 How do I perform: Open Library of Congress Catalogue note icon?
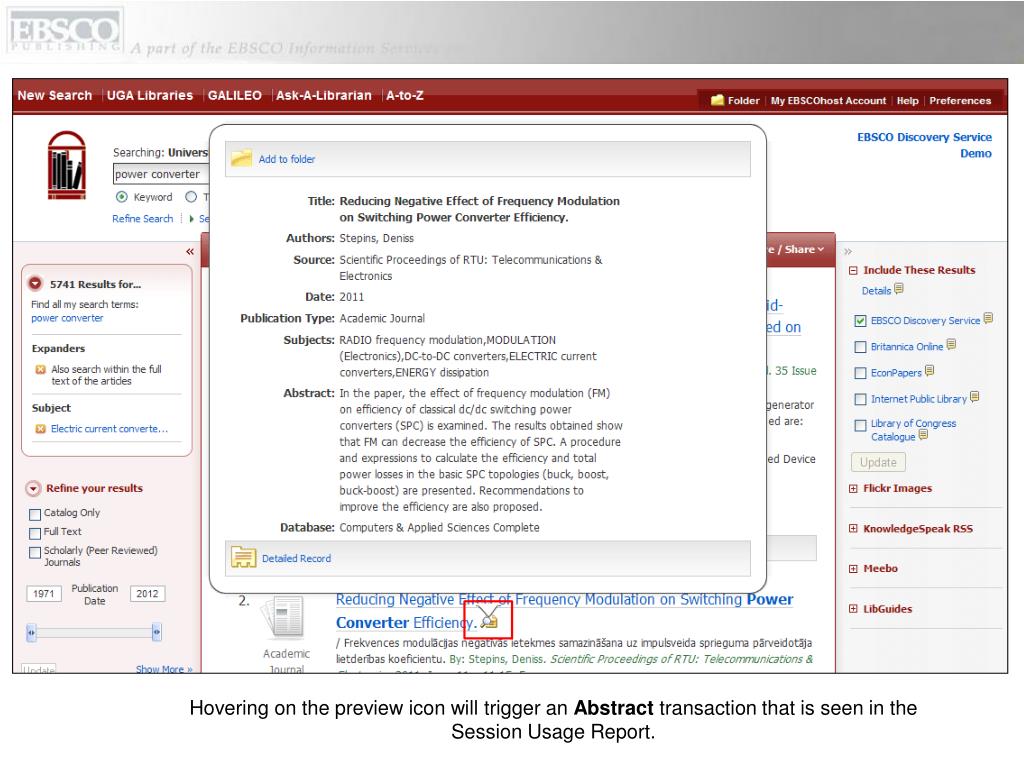[923, 435]
